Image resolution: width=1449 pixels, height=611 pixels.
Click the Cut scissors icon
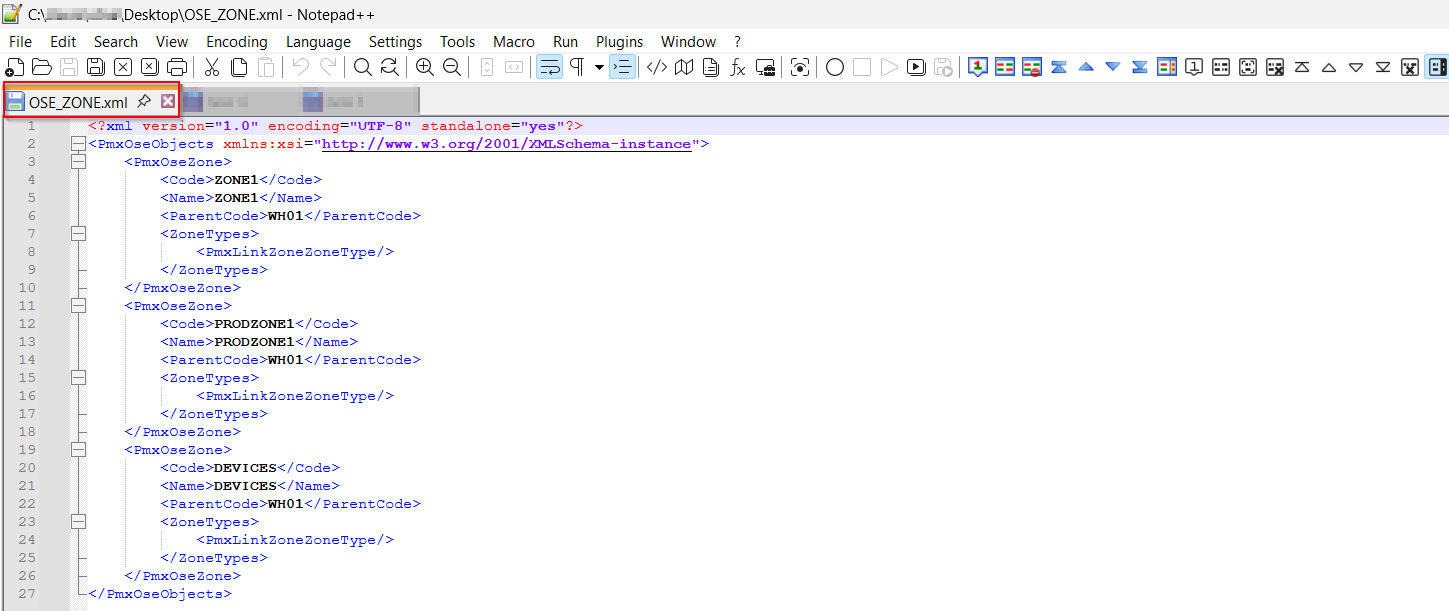[x=212, y=67]
